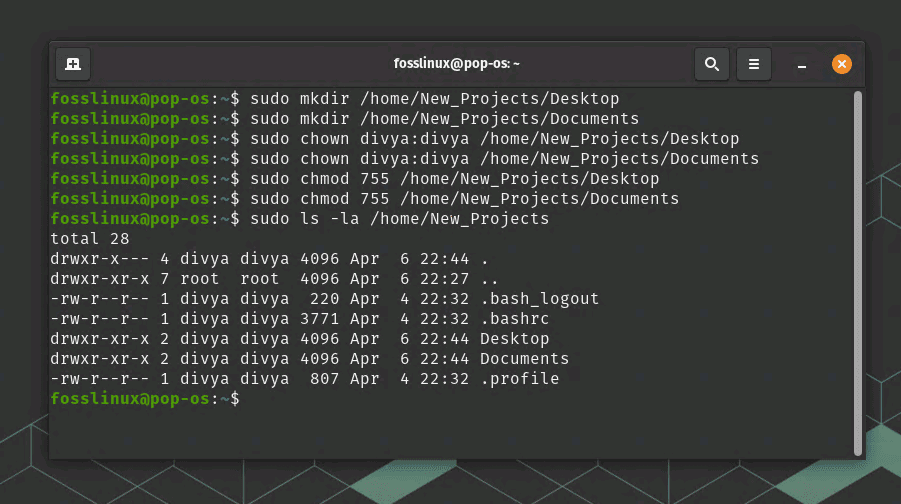Click the 'sudo mkdir /home/New_Projects/Documents' command

(x=445, y=119)
